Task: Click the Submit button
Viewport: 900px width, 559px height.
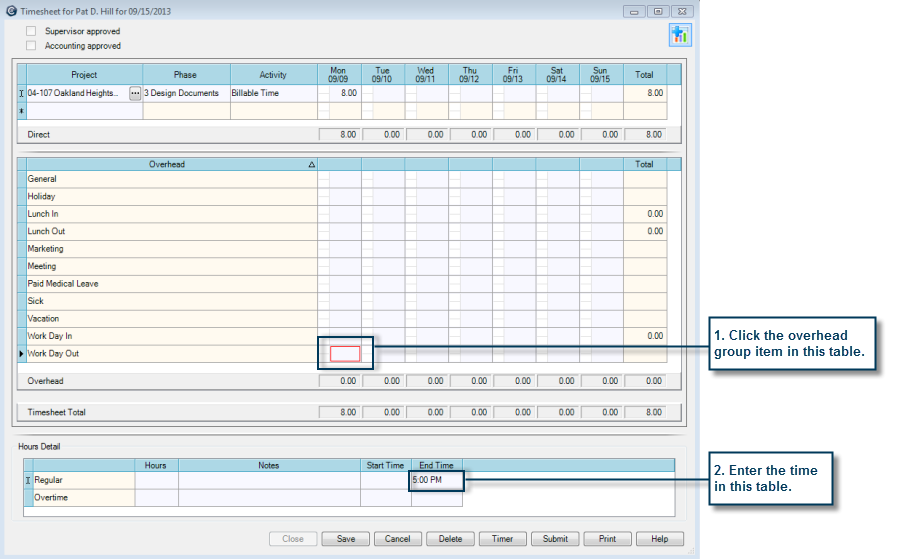Action: coord(555,539)
